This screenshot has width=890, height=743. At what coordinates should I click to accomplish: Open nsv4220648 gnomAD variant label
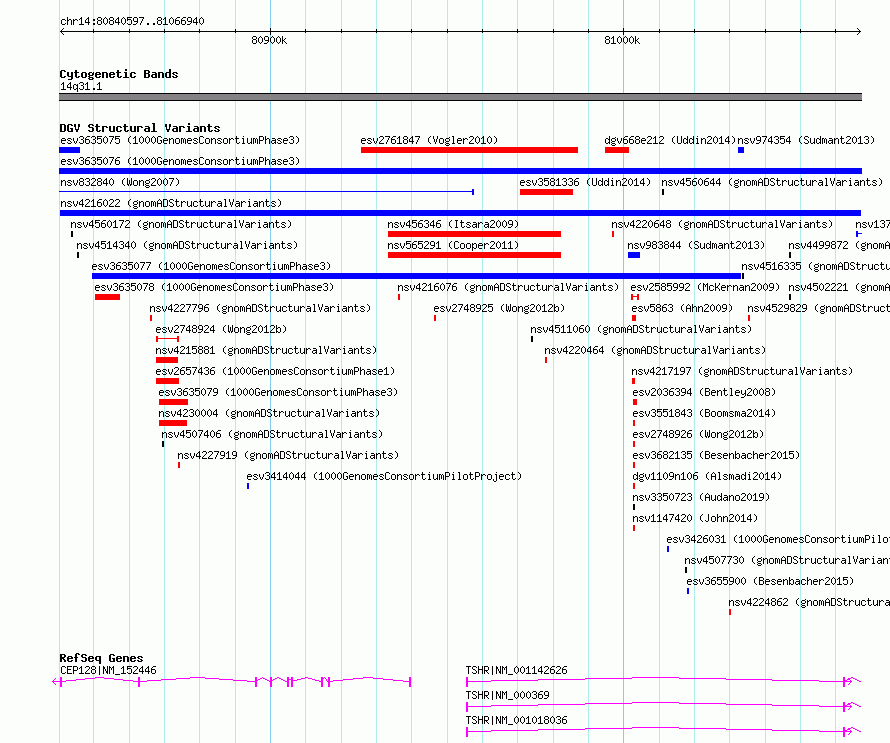click(722, 224)
